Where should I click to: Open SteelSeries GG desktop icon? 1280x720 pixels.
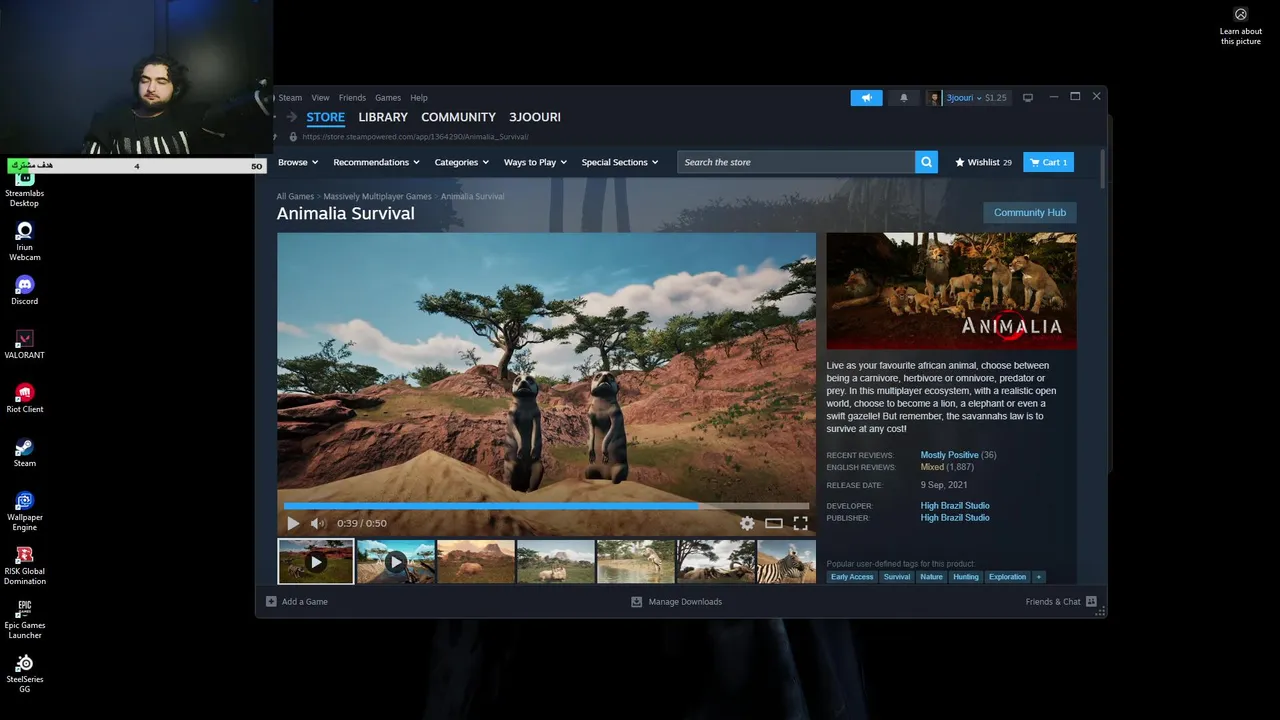click(x=24, y=673)
